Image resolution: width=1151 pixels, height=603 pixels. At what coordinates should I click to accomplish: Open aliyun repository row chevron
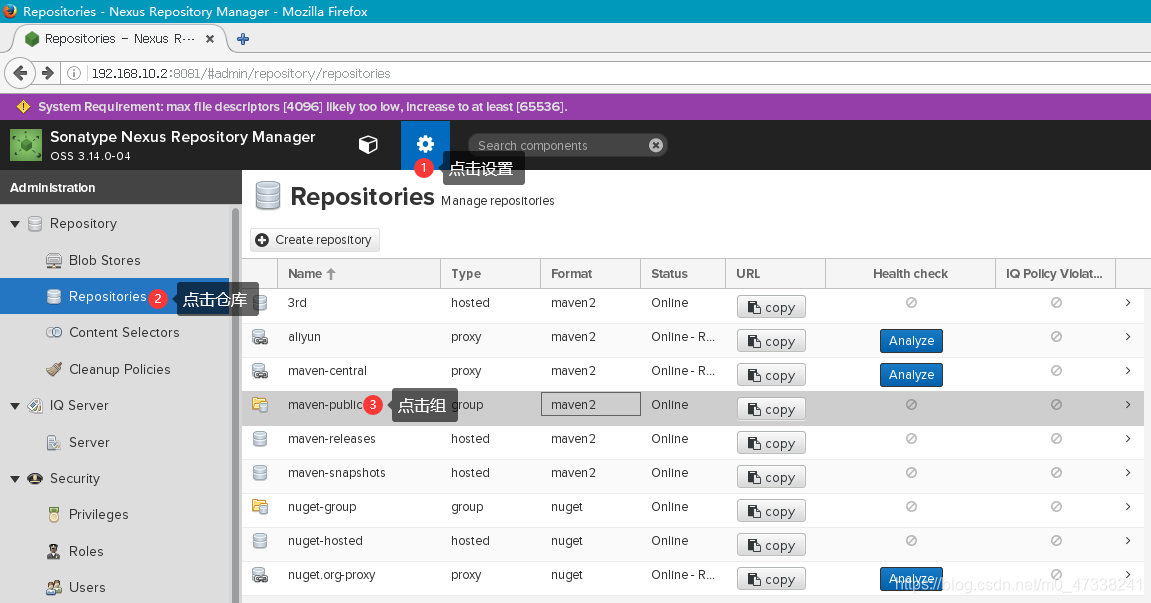(1128, 336)
